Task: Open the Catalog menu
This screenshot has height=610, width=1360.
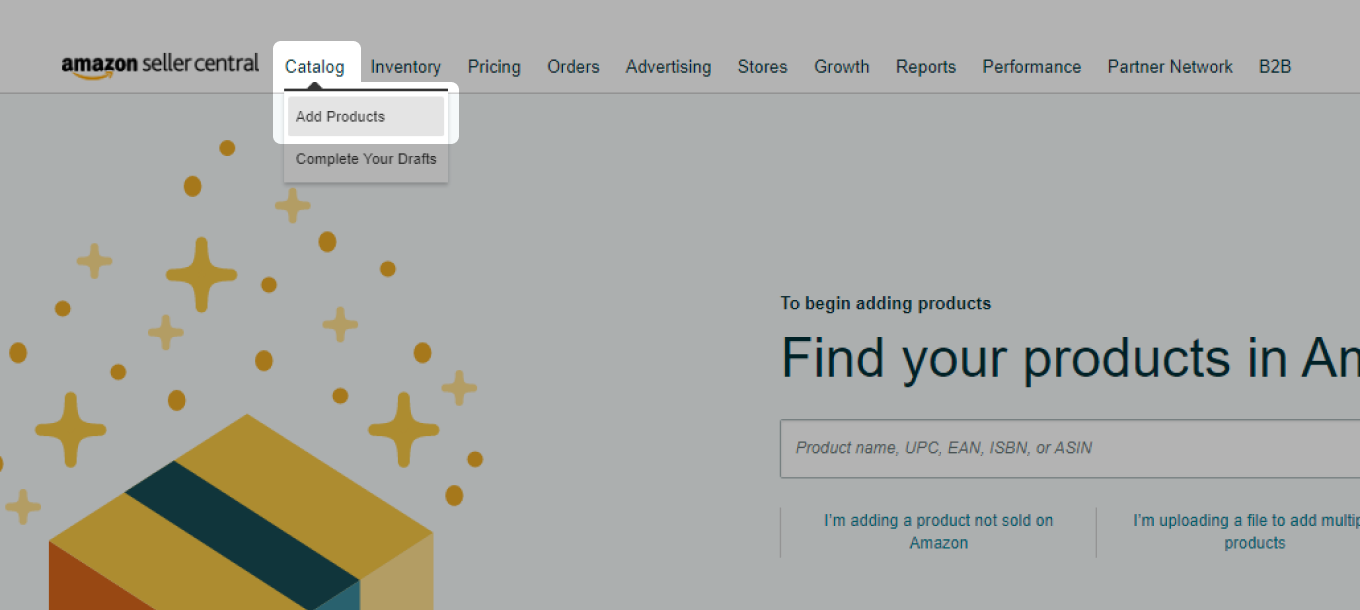Action: [314, 67]
